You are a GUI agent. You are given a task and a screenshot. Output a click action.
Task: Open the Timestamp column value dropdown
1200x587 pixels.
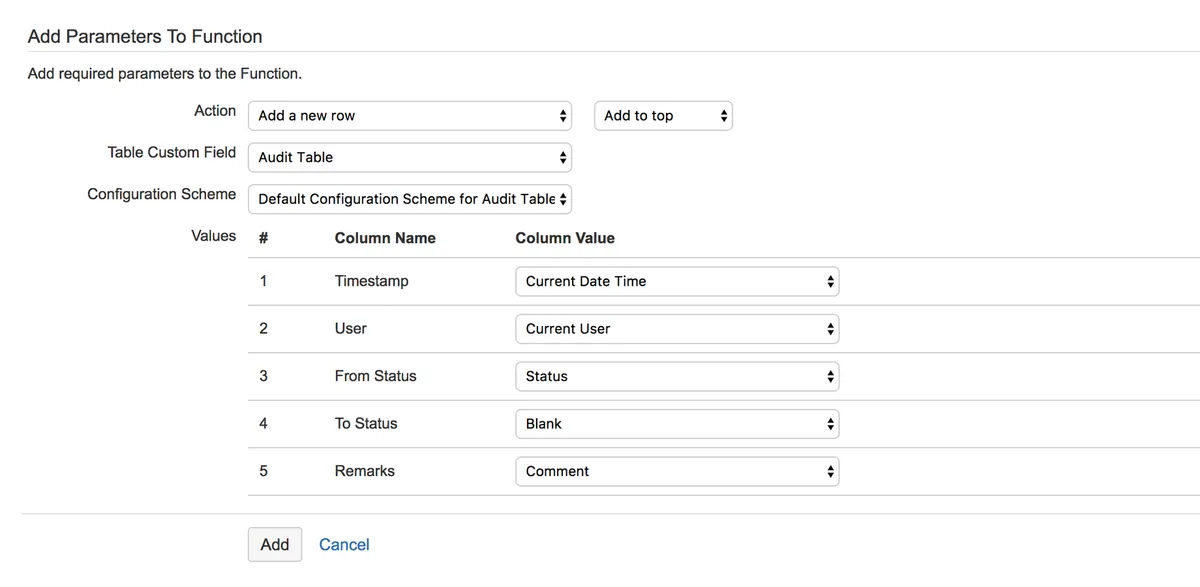(677, 281)
